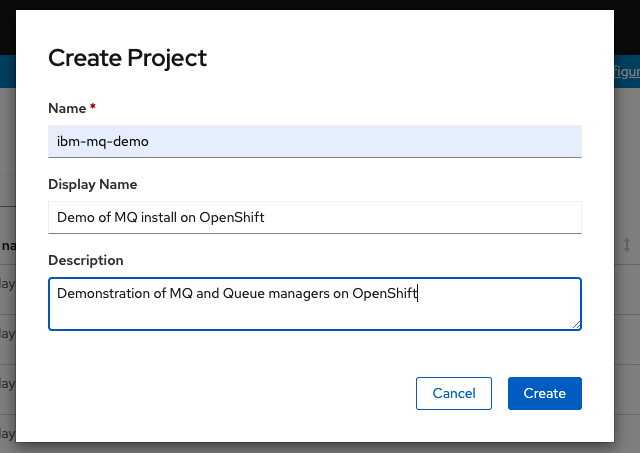The height and width of the screenshot is (453, 640).
Task: Click the black masthead bar at top
Action: pyautogui.click(x=320, y=5)
